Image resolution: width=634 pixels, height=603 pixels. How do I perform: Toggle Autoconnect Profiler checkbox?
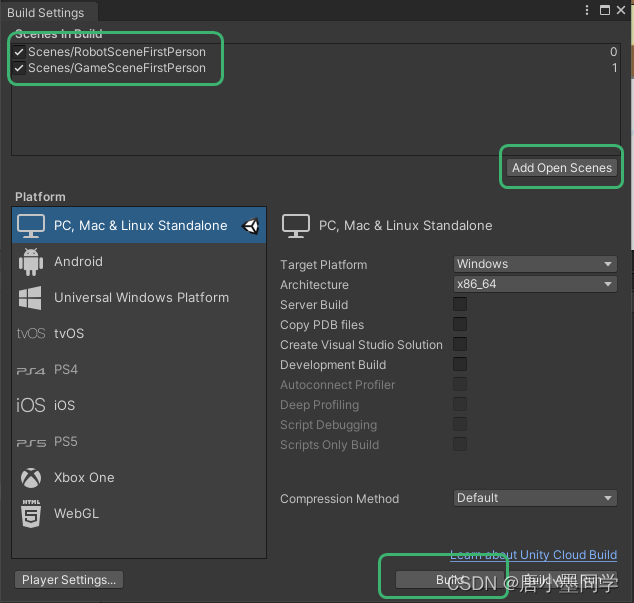[x=460, y=384]
